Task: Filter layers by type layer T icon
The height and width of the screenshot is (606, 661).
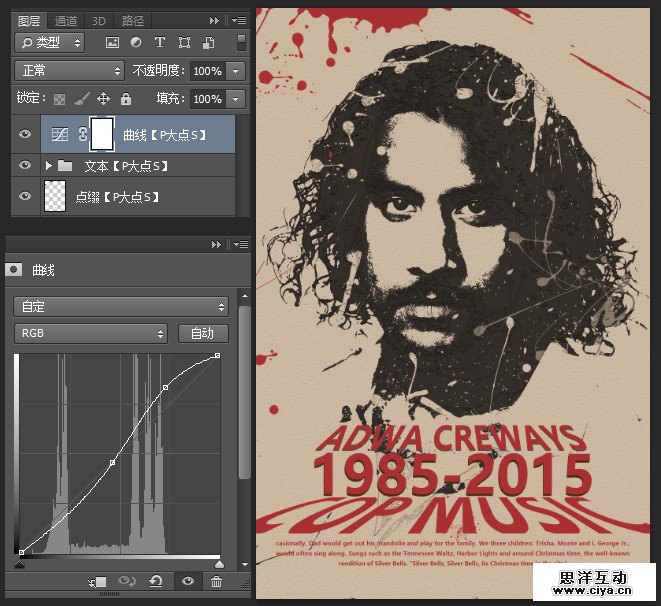Action: (x=160, y=42)
